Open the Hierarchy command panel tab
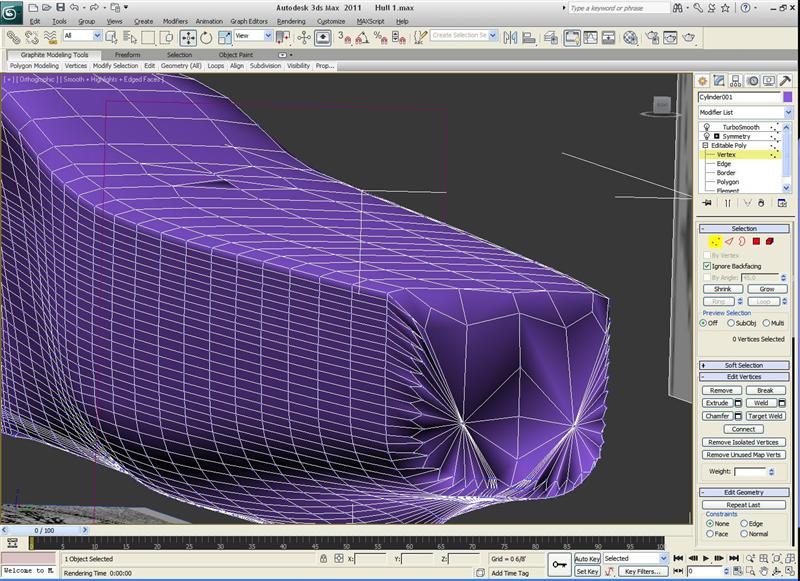This screenshot has width=800, height=581. click(x=736, y=81)
